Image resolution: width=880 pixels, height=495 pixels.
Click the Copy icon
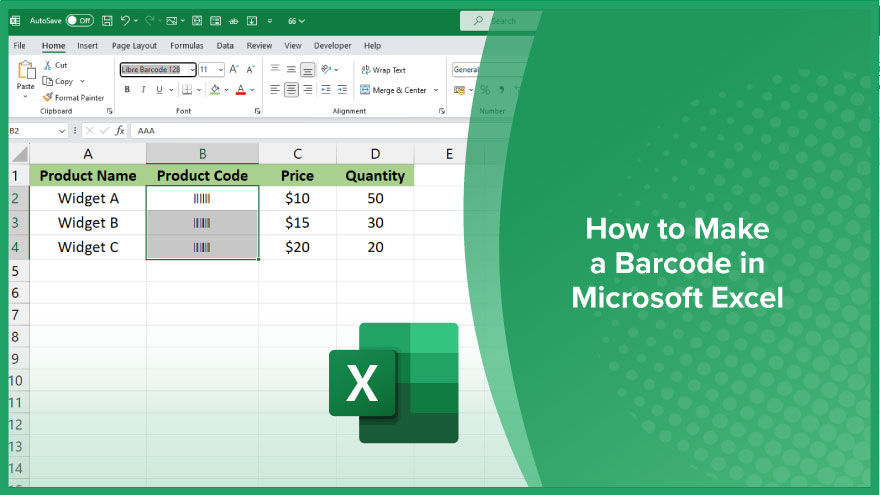pos(48,81)
